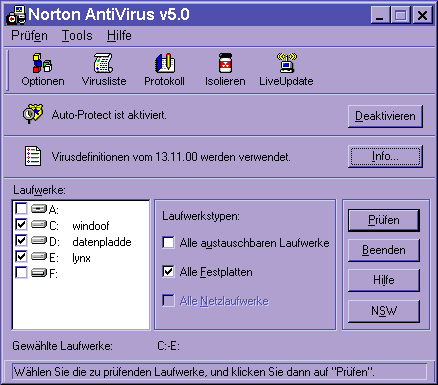This screenshot has height=385, width=438.
Task: Click the Virusdefinitionen vom 13.11.00 text
Action: [x=171, y=157]
